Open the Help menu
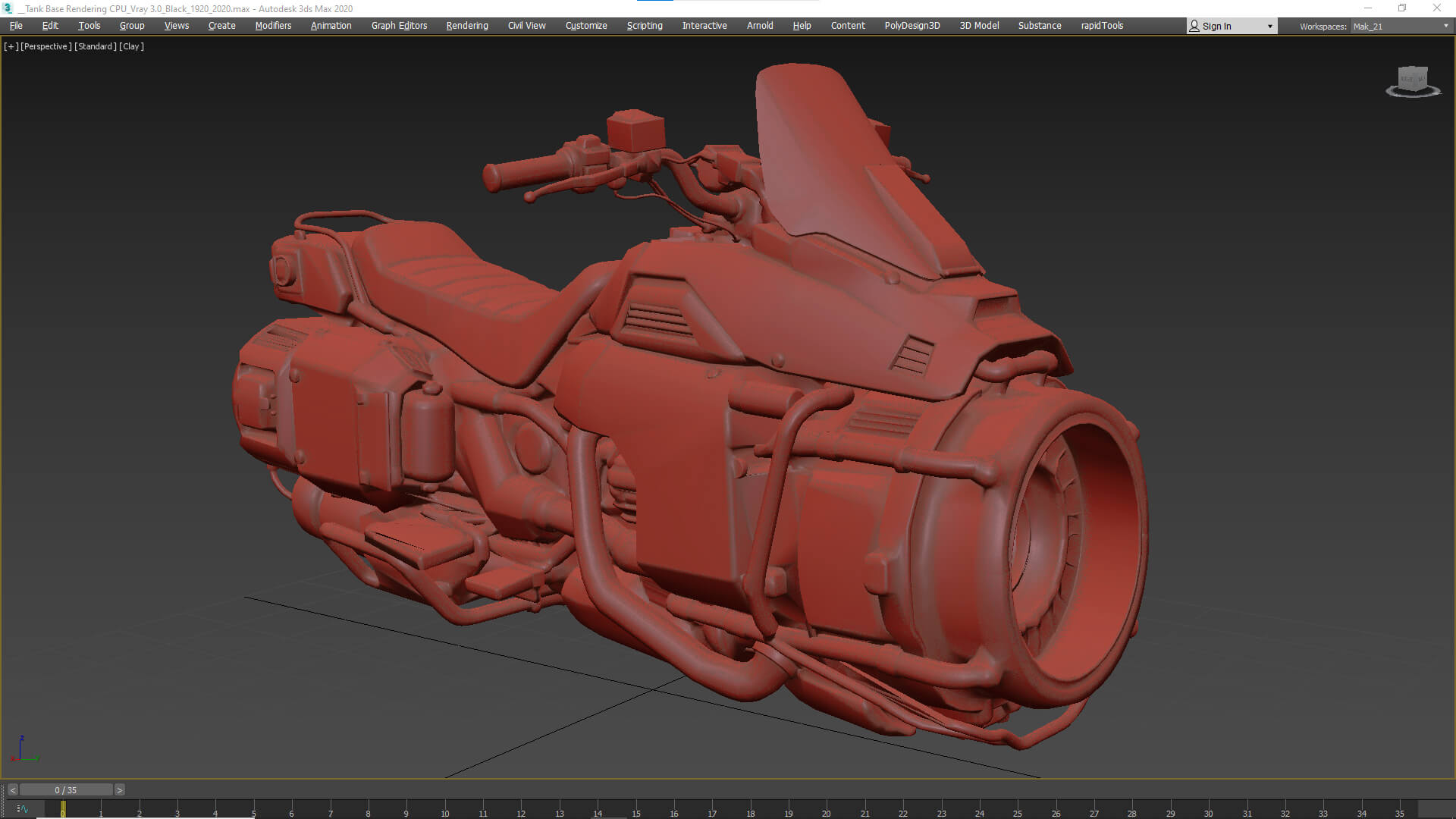 [802, 26]
